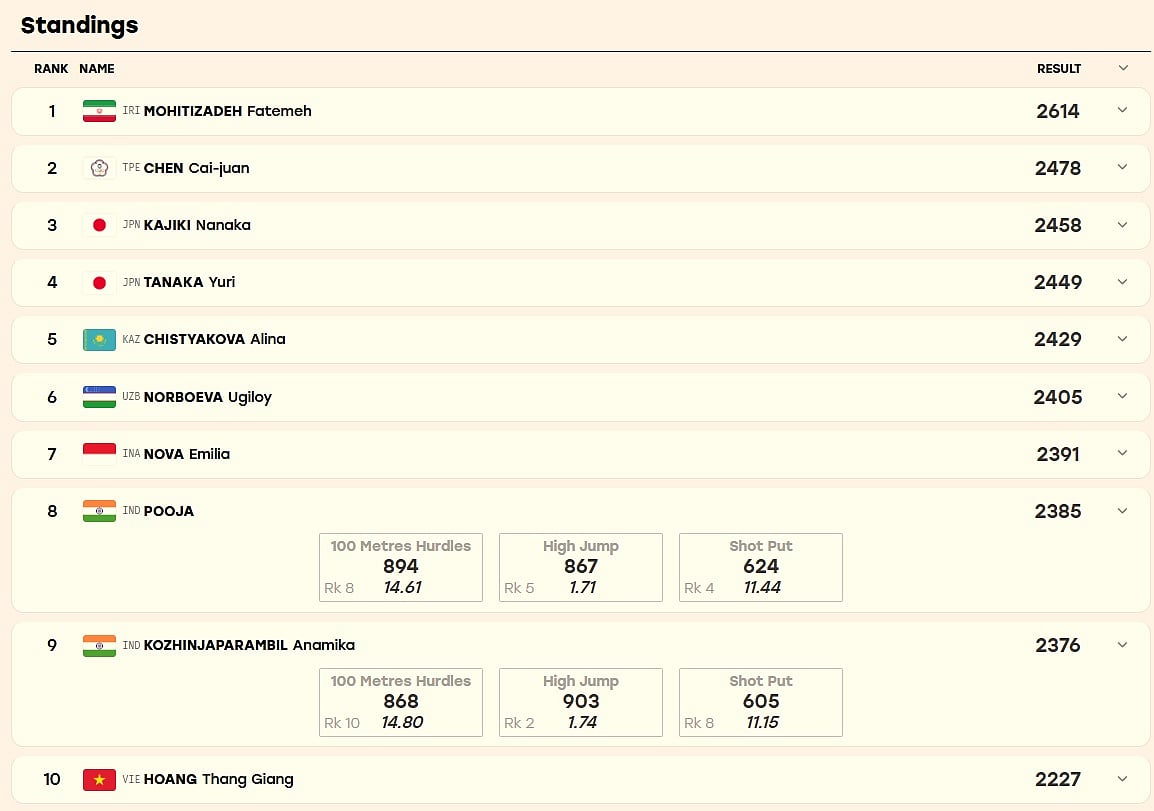Click the Chinese Taipei flag beside CHEN Cai-juan
The width and height of the screenshot is (1154, 811).
(99, 169)
